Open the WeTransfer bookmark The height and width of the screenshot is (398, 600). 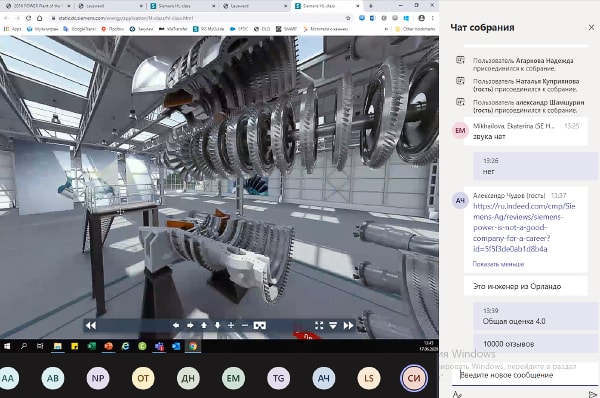coord(173,29)
